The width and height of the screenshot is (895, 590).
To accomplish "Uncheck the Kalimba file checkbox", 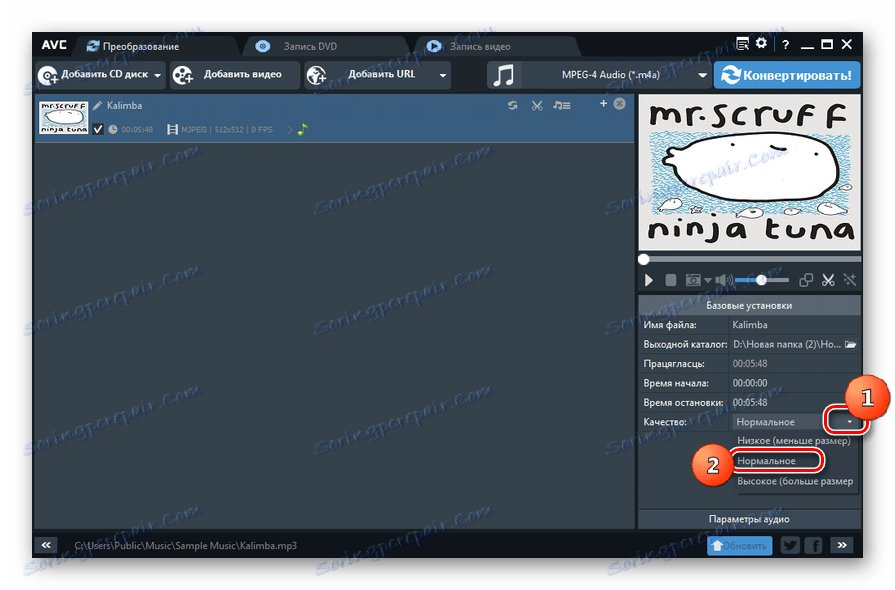I will click(98, 130).
